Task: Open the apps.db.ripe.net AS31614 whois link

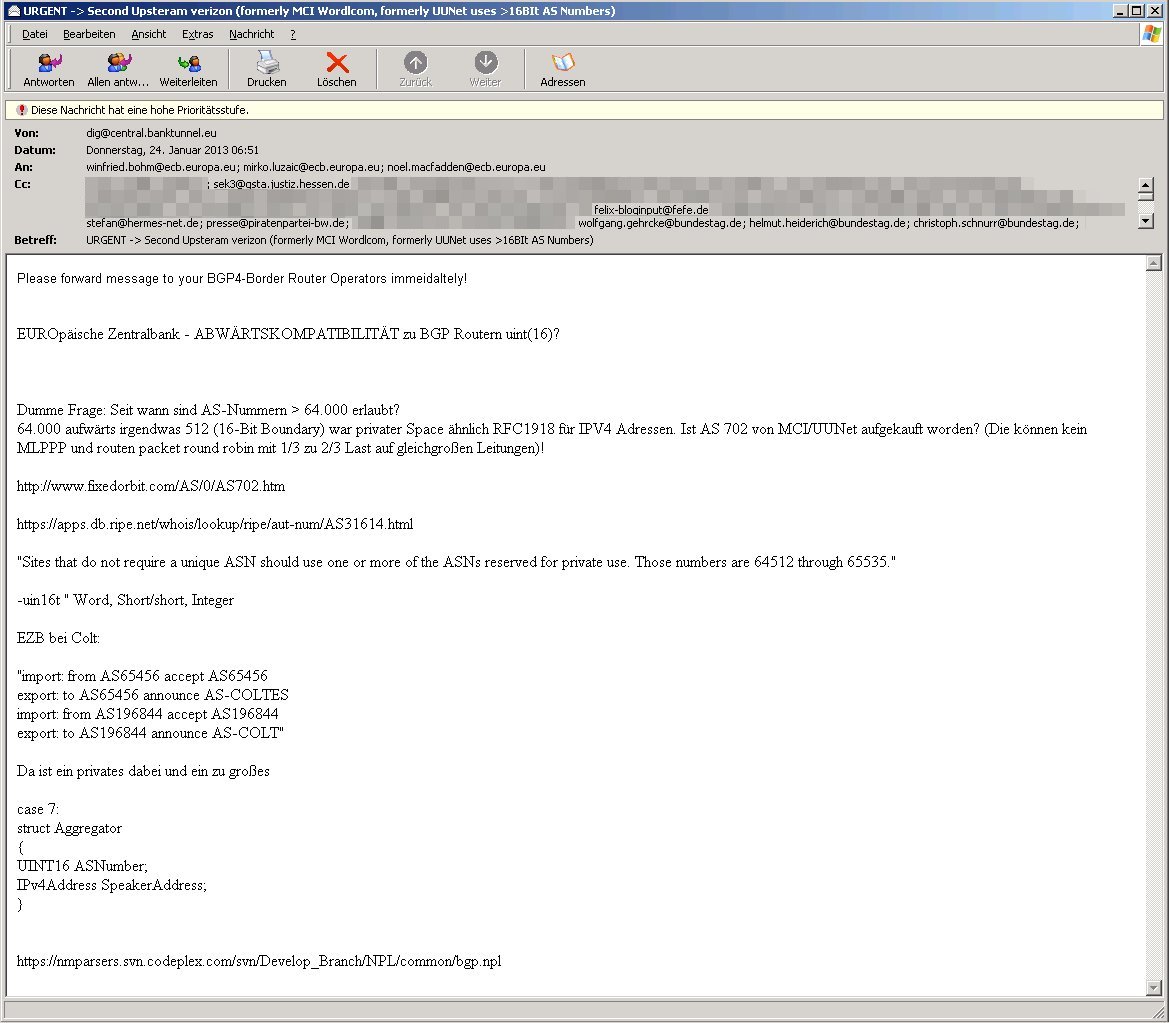Action: (x=215, y=524)
